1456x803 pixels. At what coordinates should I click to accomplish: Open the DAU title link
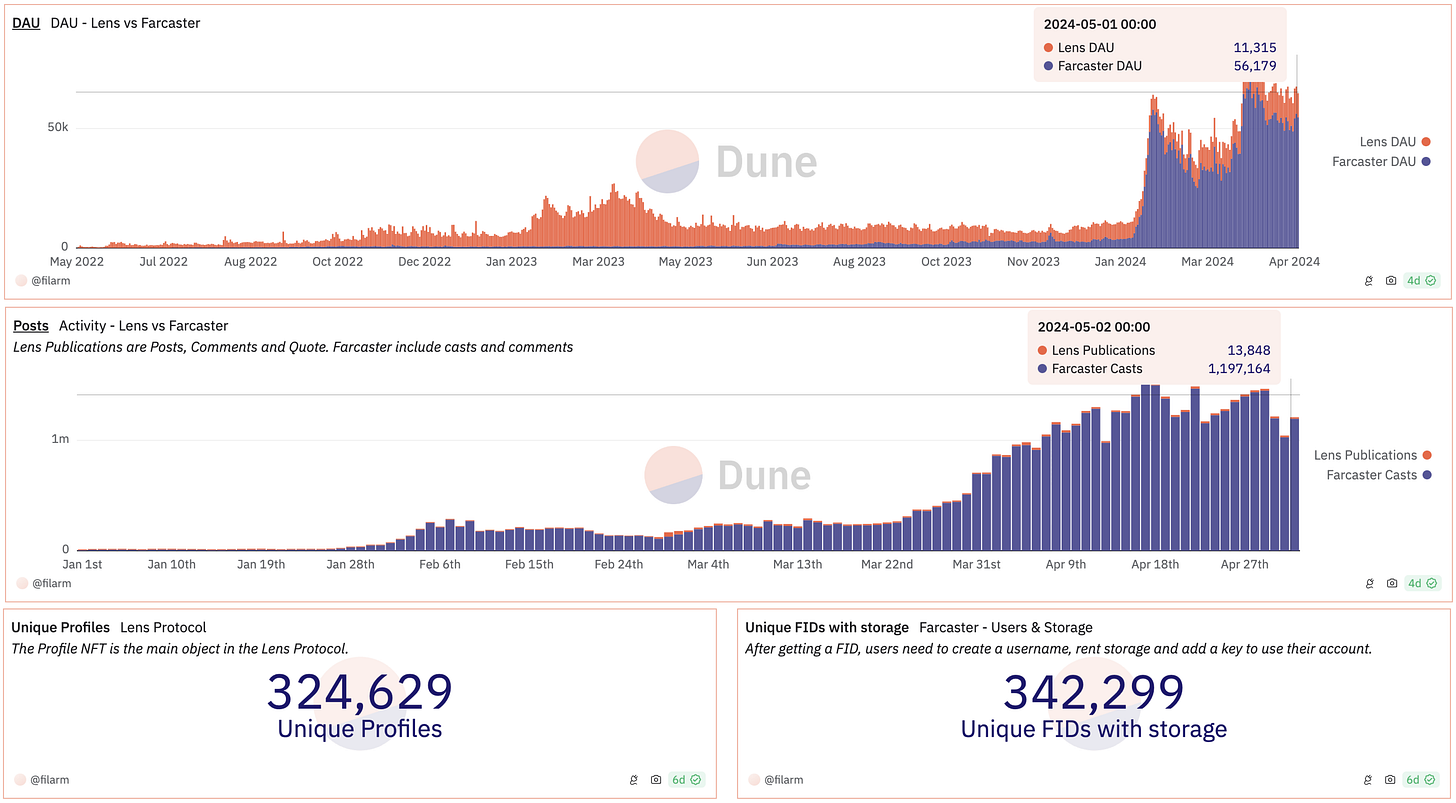pos(26,23)
